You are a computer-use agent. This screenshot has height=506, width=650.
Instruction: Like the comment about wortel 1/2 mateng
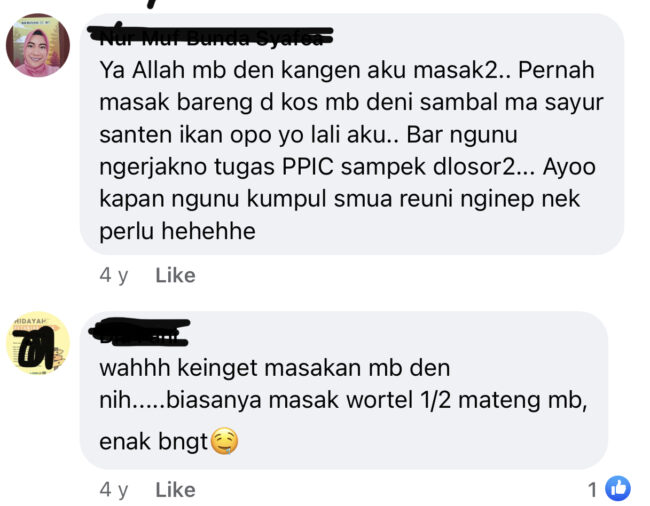point(175,490)
